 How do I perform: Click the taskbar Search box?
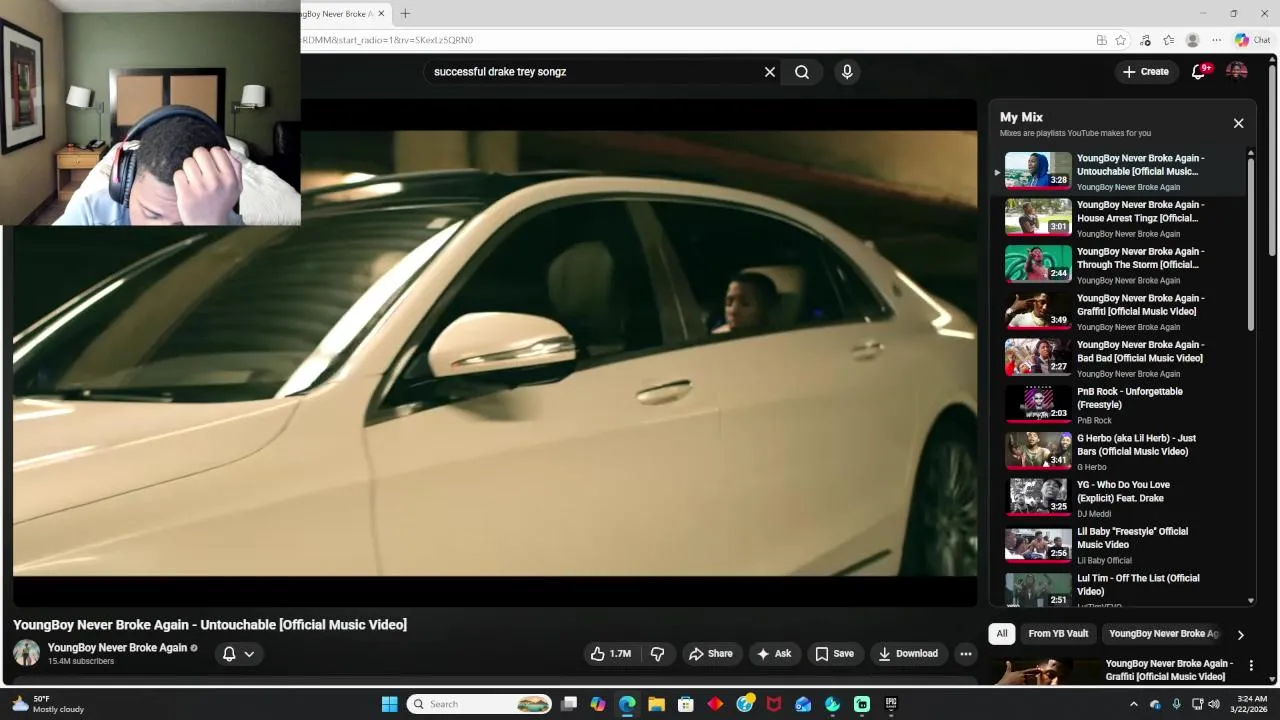(x=480, y=704)
